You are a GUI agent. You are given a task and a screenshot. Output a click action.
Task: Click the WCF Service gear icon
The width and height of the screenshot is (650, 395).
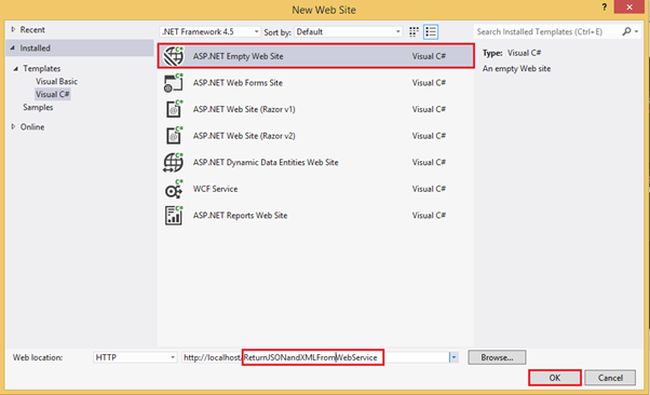click(173, 189)
